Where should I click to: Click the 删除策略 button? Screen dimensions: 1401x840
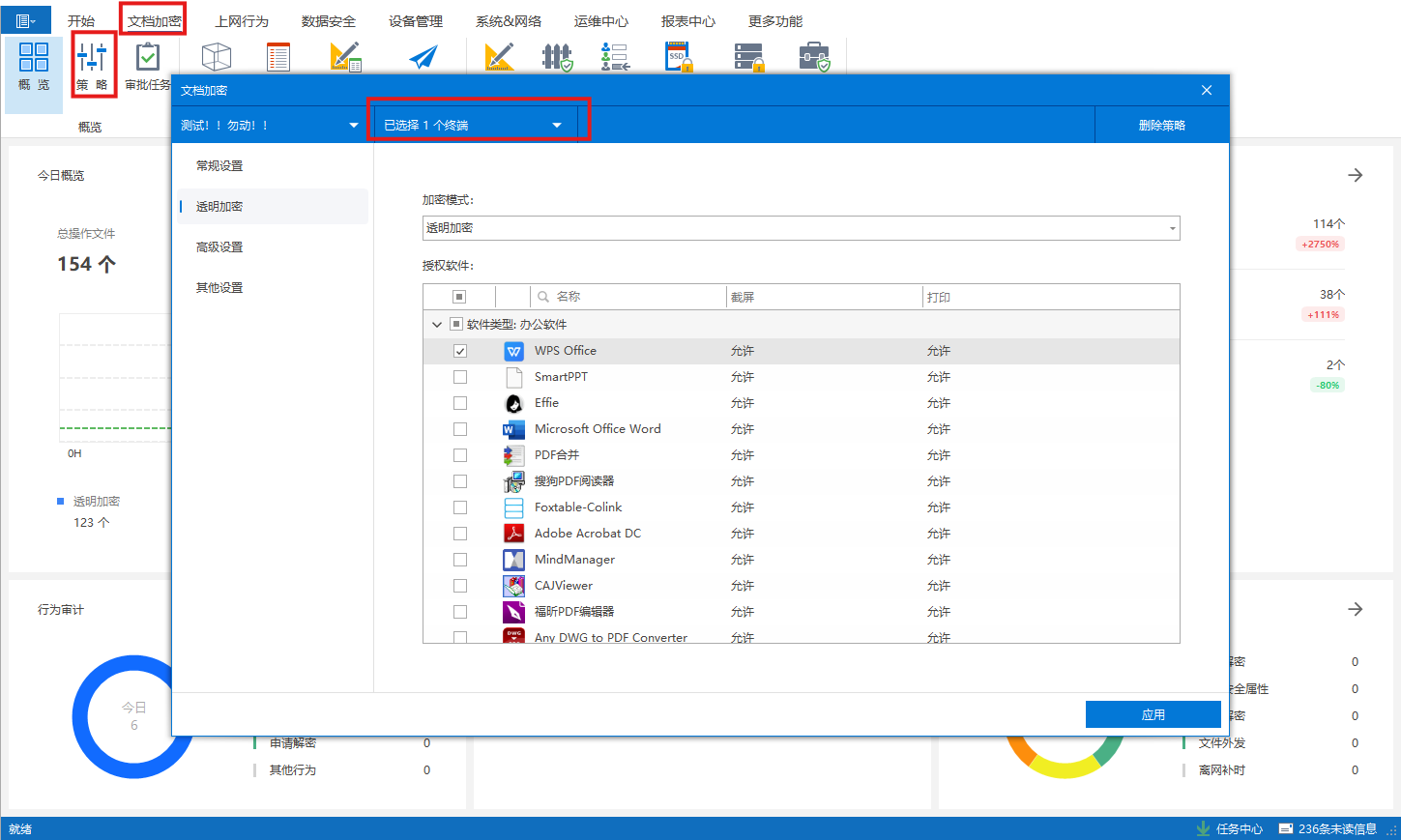click(x=1161, y=125)
